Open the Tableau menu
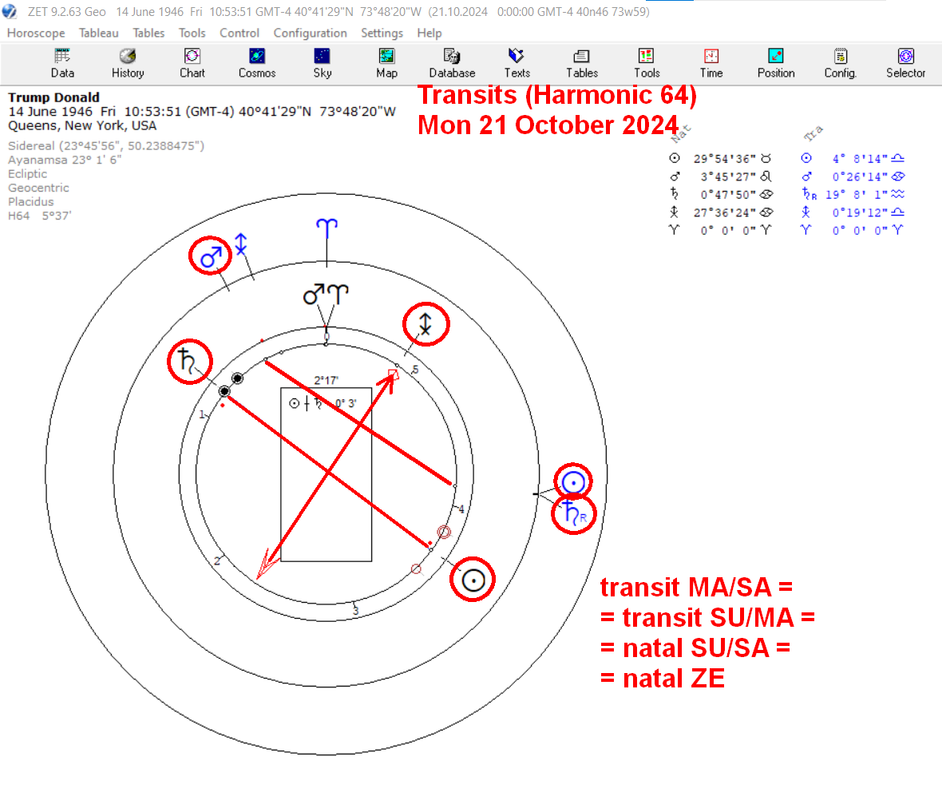942x800 pixels. pyautogui.click(x=99, y=33)
